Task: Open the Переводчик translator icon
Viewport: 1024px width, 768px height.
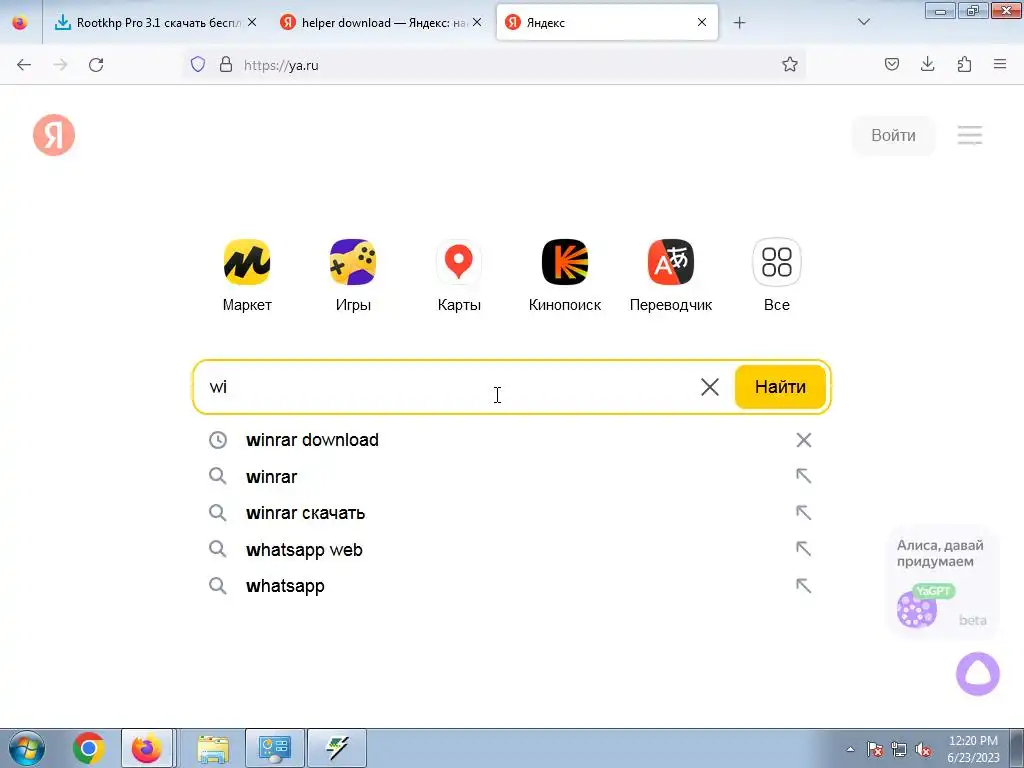Action: (671, 262)
